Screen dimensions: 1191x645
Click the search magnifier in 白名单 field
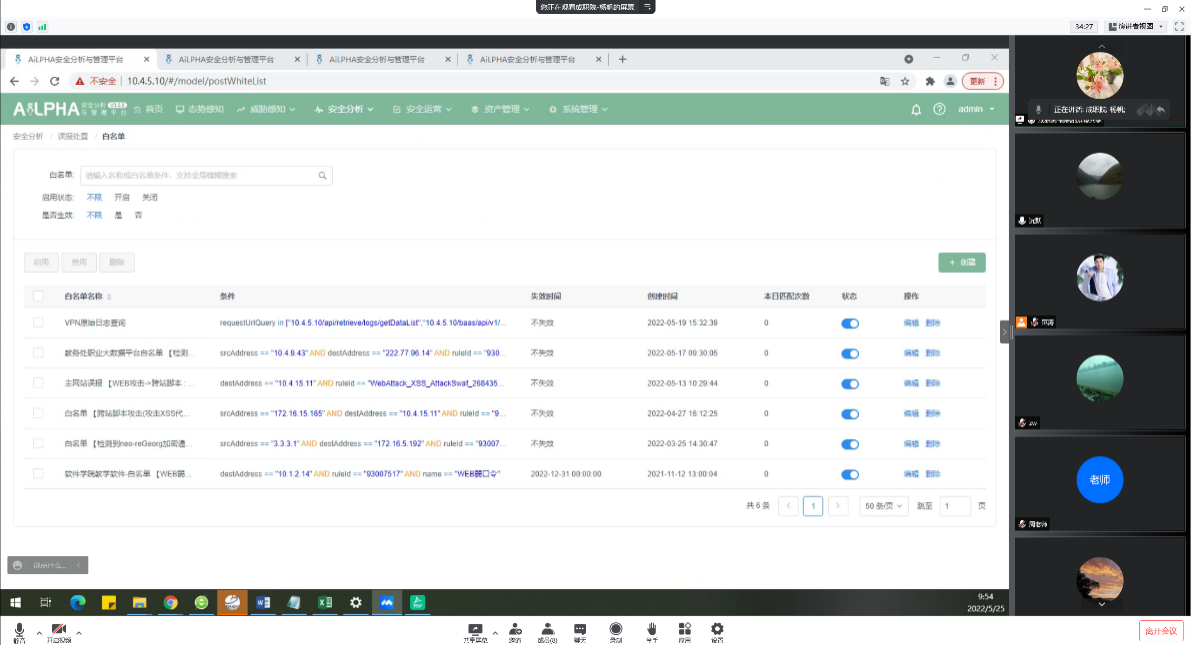click(323, 176)
